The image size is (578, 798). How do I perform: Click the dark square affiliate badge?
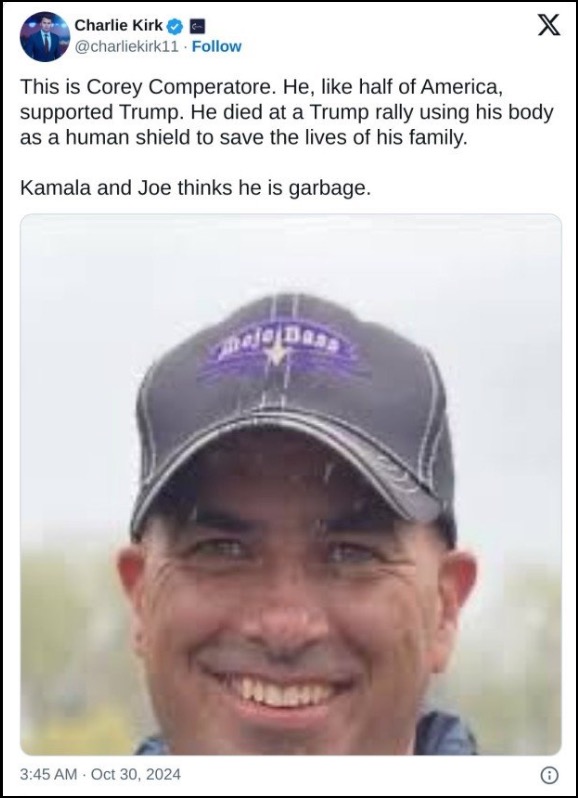coord(197,26)
